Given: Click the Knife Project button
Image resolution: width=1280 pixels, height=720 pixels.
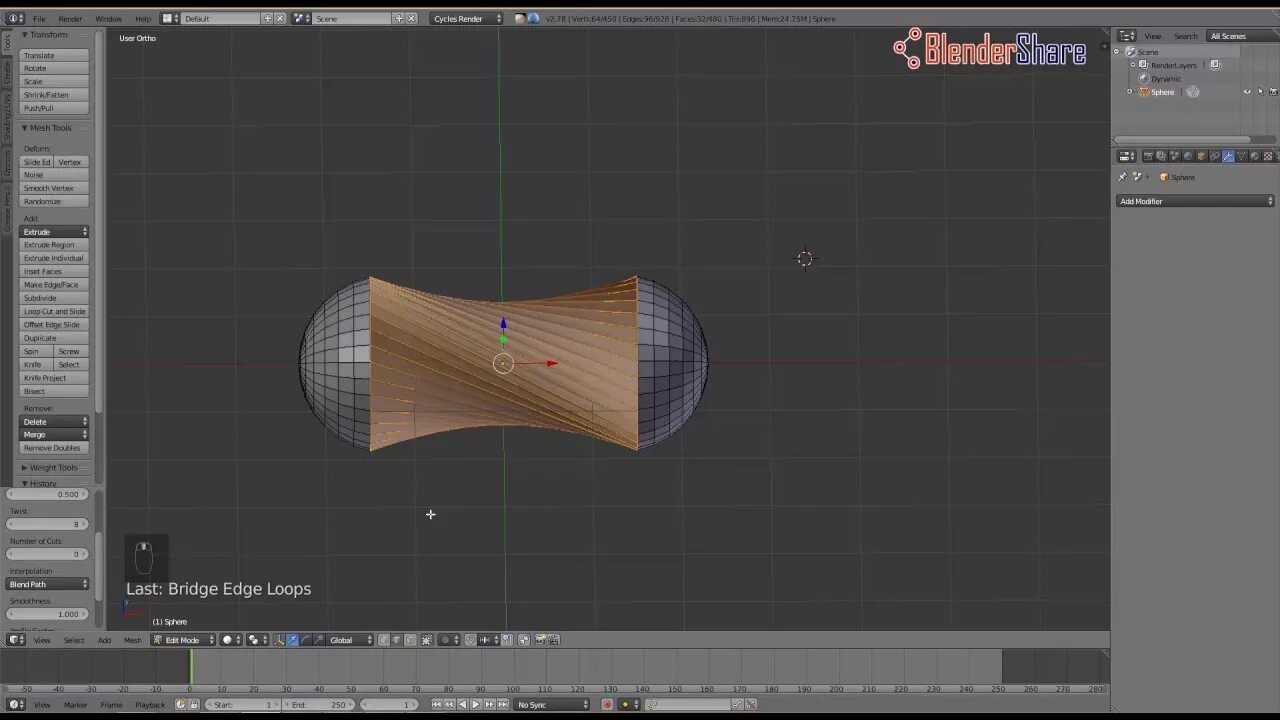Looking at the screenshot, I should tap(54, 378).
